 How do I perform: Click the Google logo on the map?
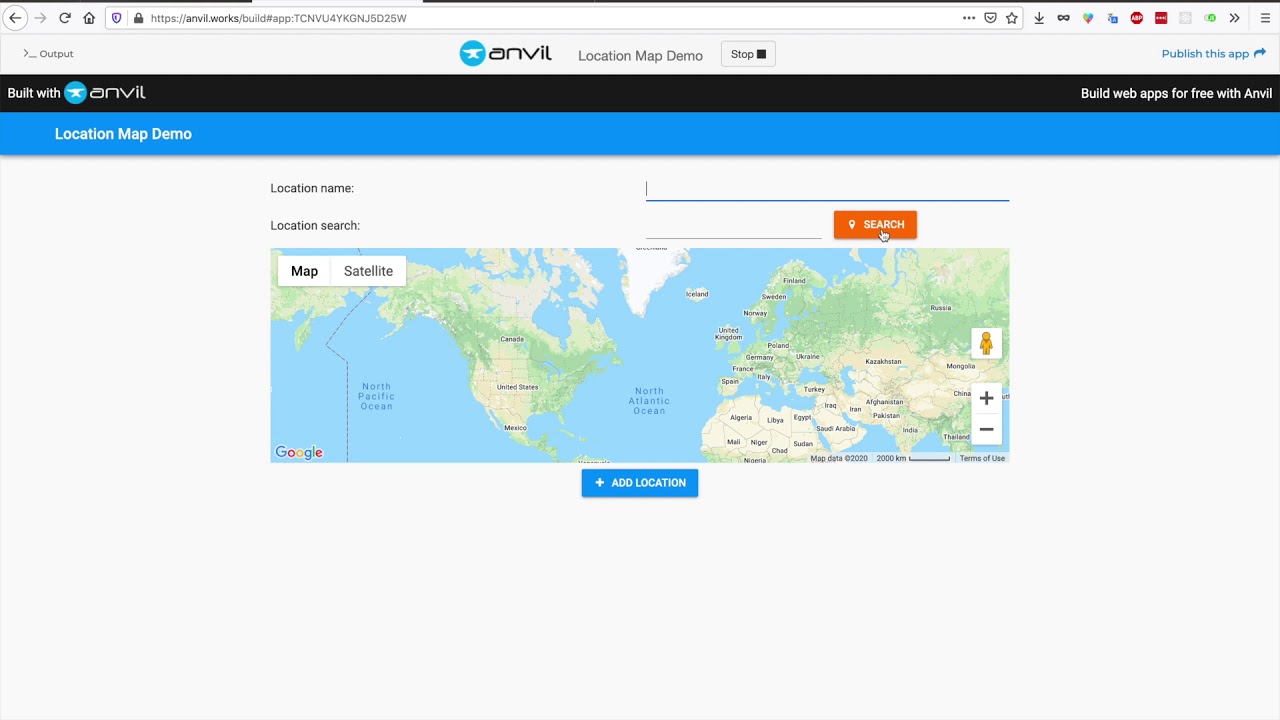[299, 452]
